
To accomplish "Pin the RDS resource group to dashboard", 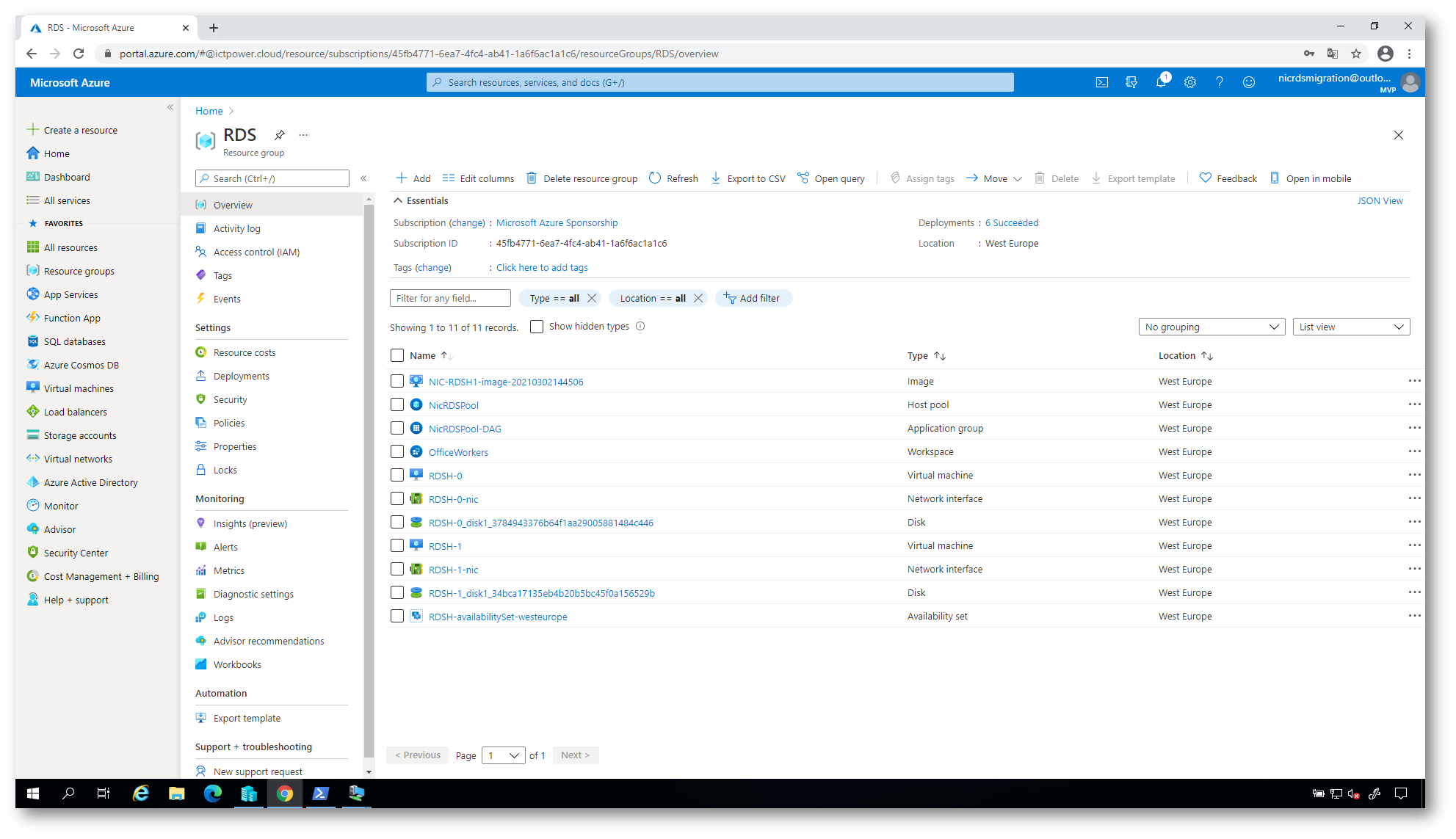I will (280, 135).
